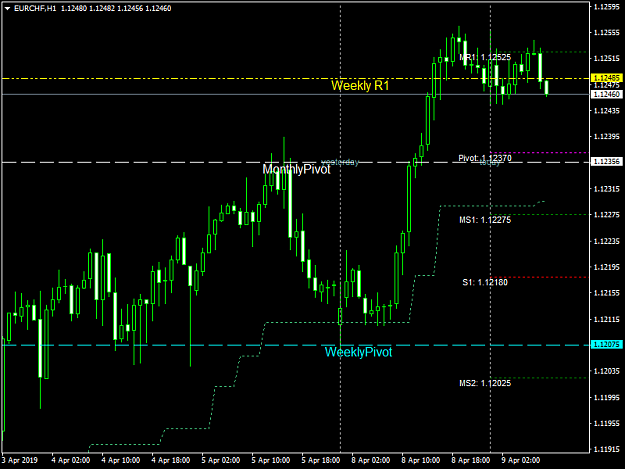Click the '5 Apr 18:00' time axis label
625x469 pixels.
point(320,460)
